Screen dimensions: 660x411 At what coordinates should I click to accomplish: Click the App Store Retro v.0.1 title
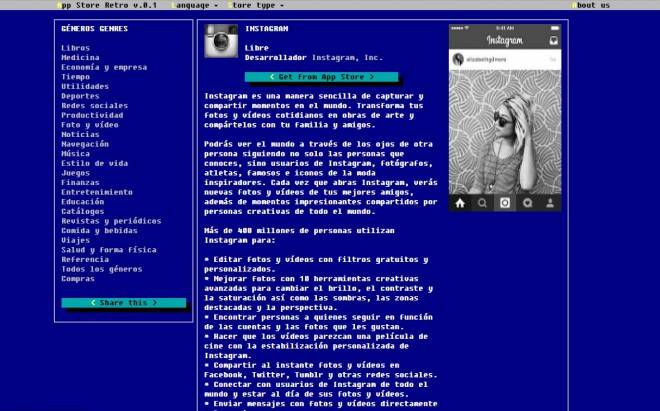107,5
